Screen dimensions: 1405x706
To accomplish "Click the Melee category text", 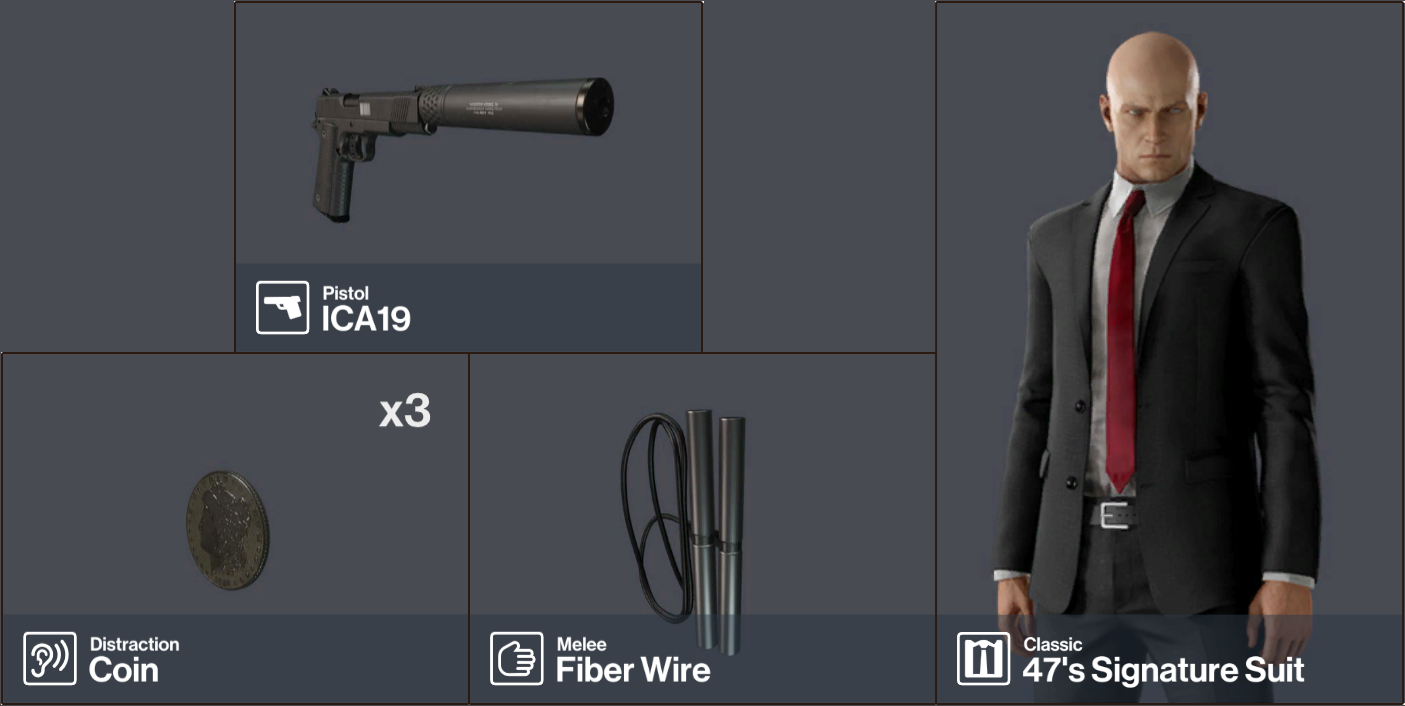I will point(581,644).
